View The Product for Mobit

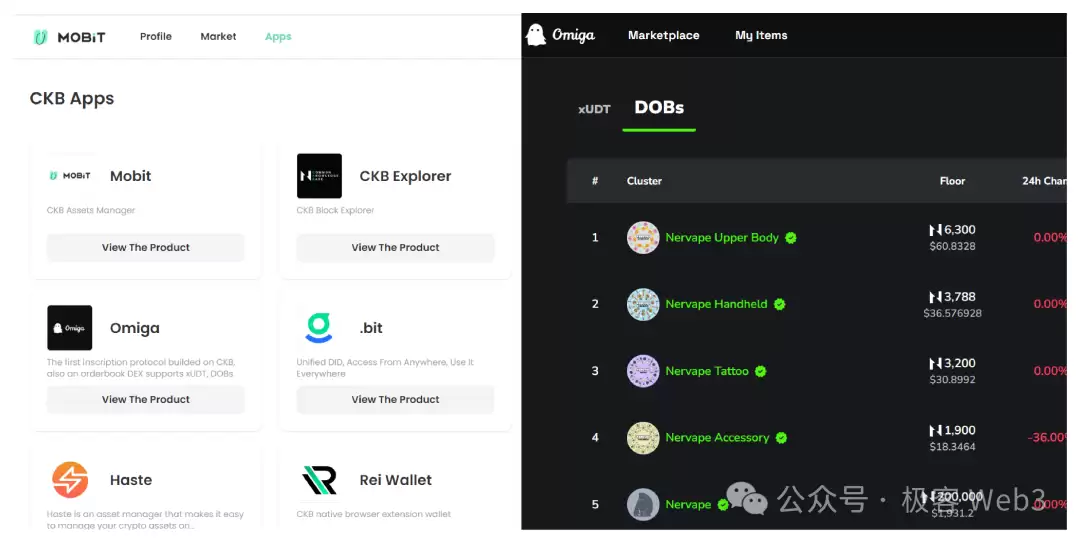pos(145,247)
